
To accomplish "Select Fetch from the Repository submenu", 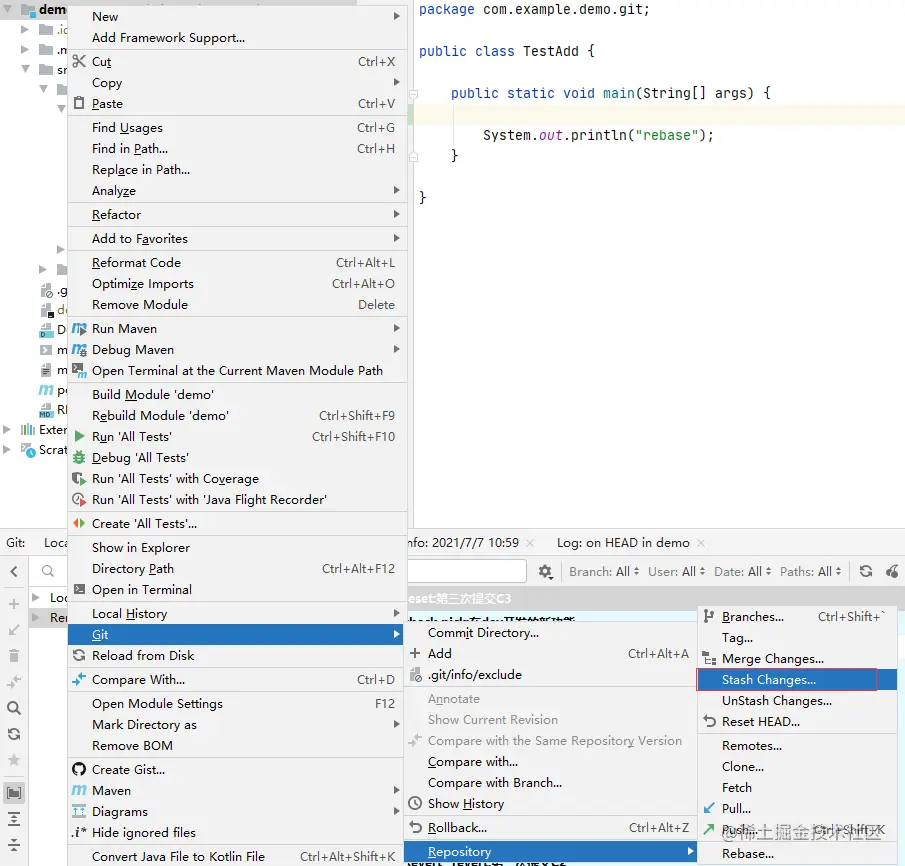I will click(796, 787).
